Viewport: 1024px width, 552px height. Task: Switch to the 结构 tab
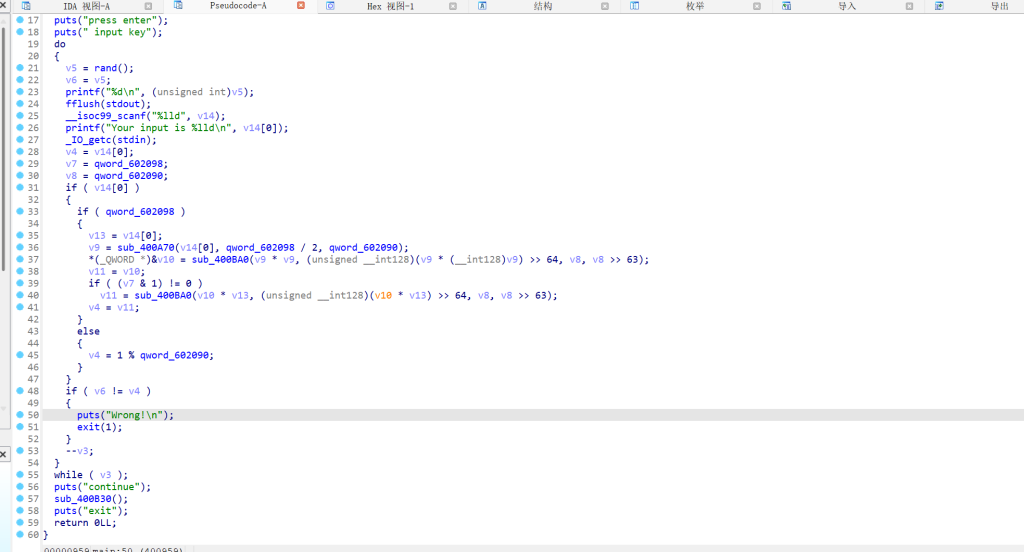pos(542,6)
